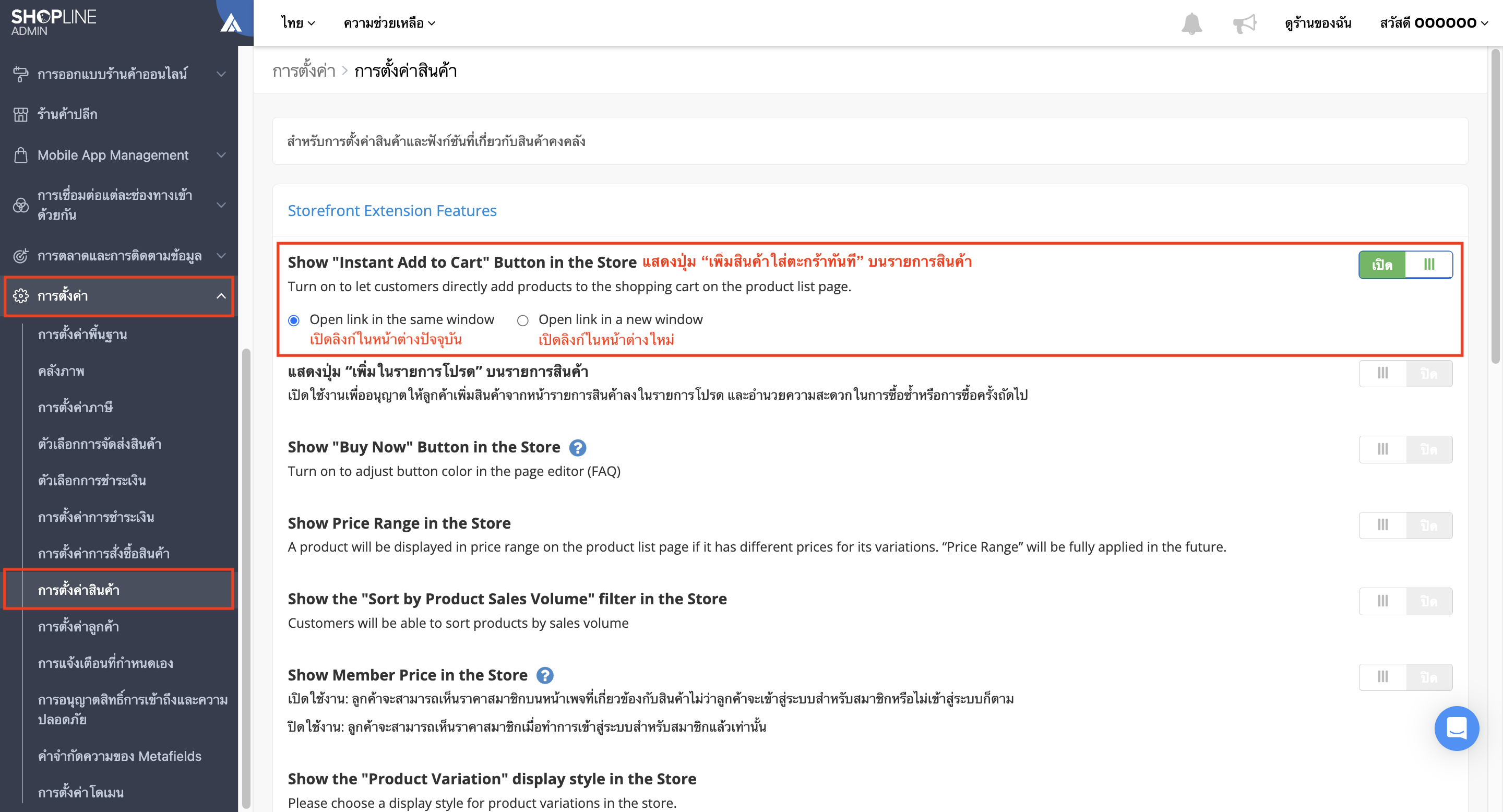The height and width of the screenshot is (812, 1503).
Task: Click the channel integration circles icon
Action: [20, 205]
